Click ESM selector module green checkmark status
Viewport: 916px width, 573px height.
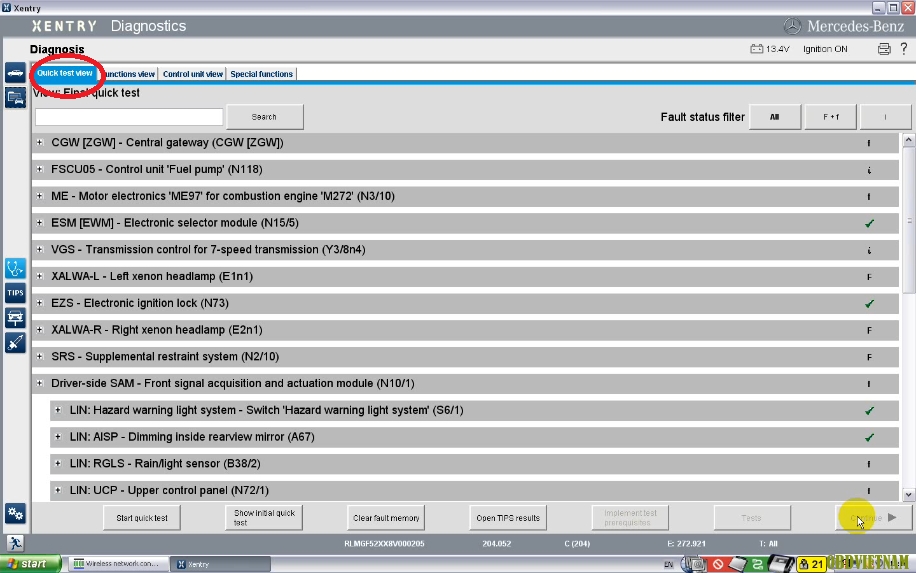pyautogui.click(x=869, y=223)
